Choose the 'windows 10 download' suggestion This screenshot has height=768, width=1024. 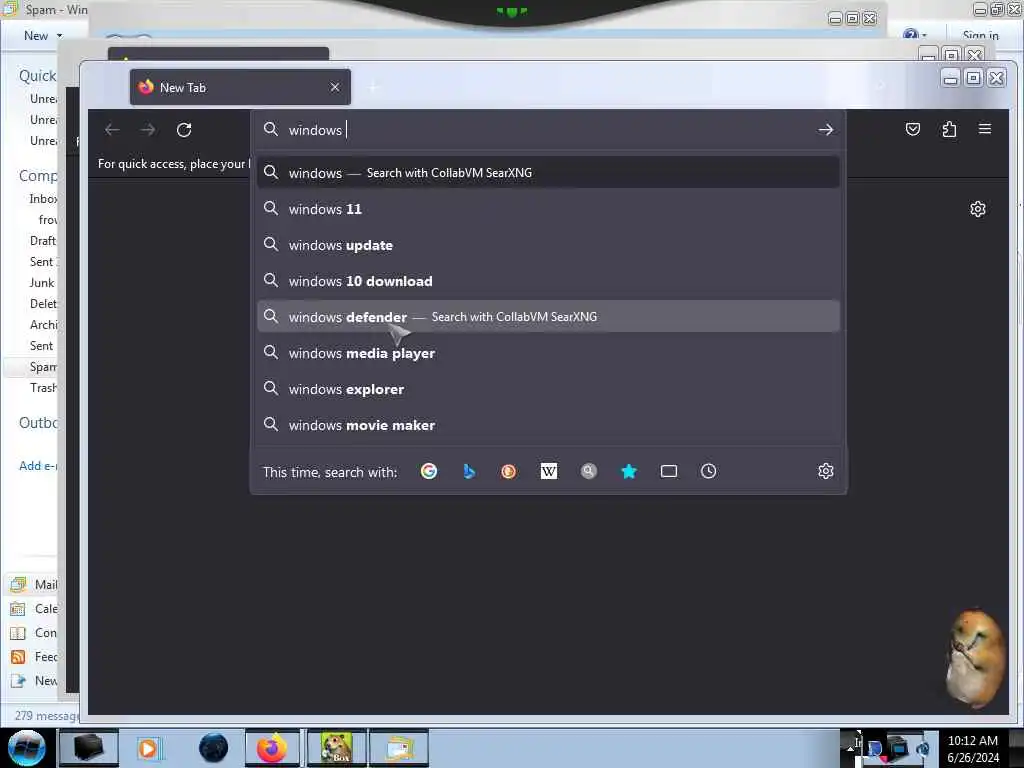coord(548,281)
